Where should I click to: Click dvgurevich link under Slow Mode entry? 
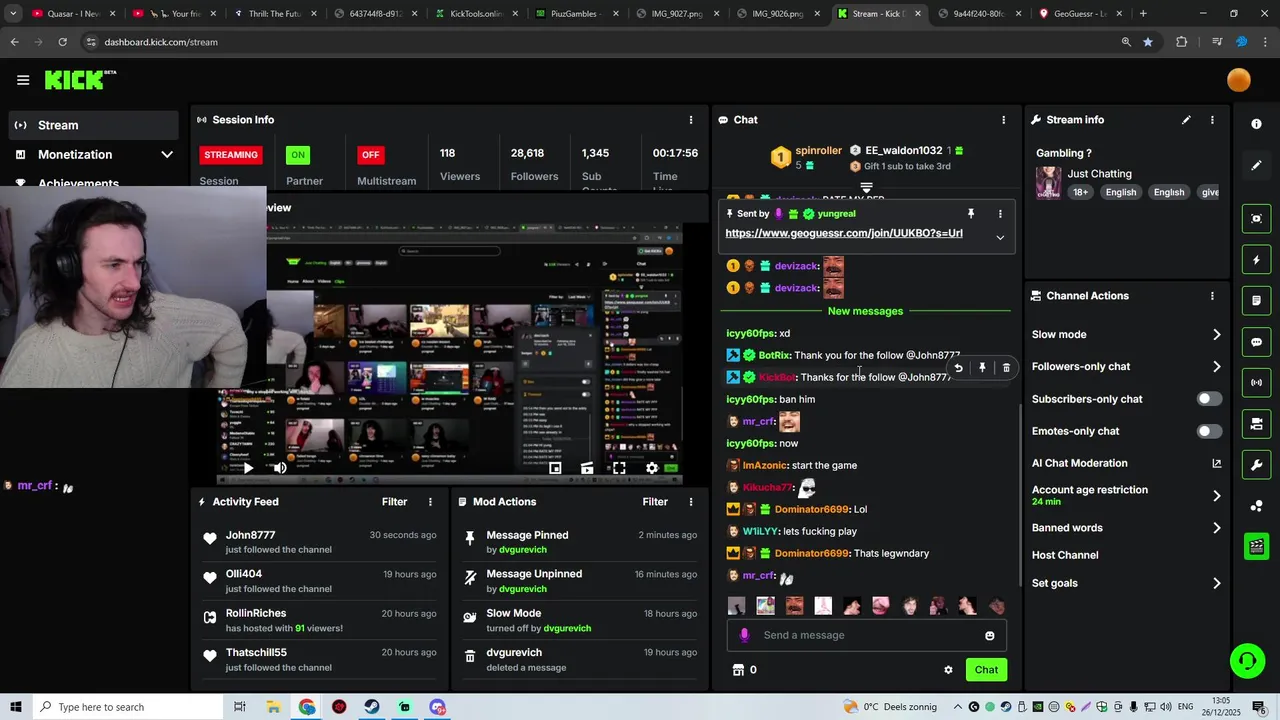pos(567,628)
